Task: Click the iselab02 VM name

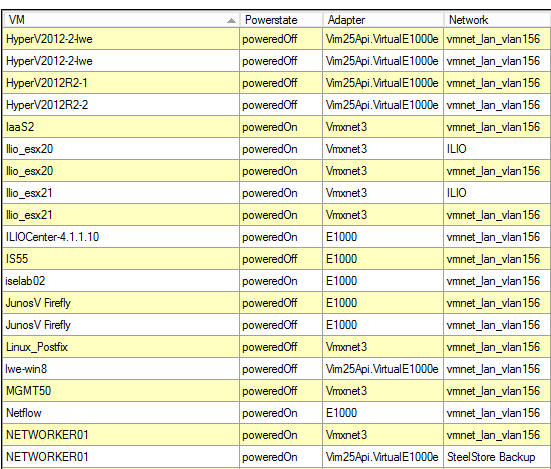Action: (25, 281)
